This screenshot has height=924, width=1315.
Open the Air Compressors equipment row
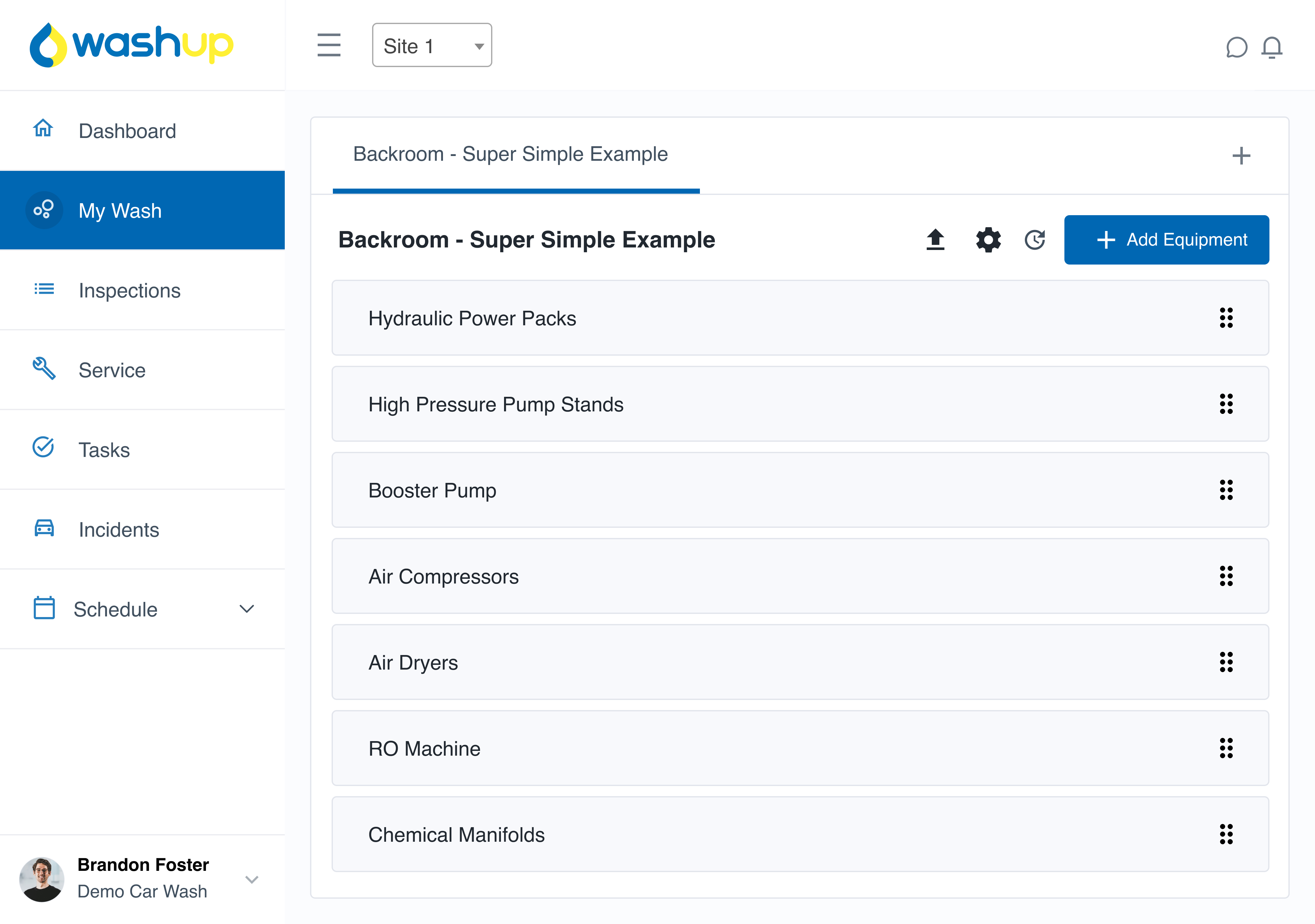click(x=800, y=576)
